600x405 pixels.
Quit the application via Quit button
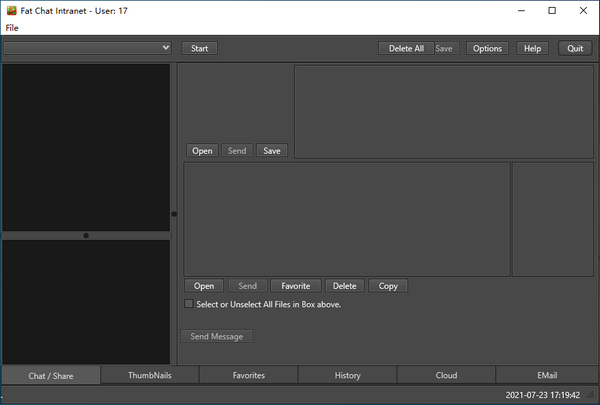pyautogui.click(x=574, y=48)
